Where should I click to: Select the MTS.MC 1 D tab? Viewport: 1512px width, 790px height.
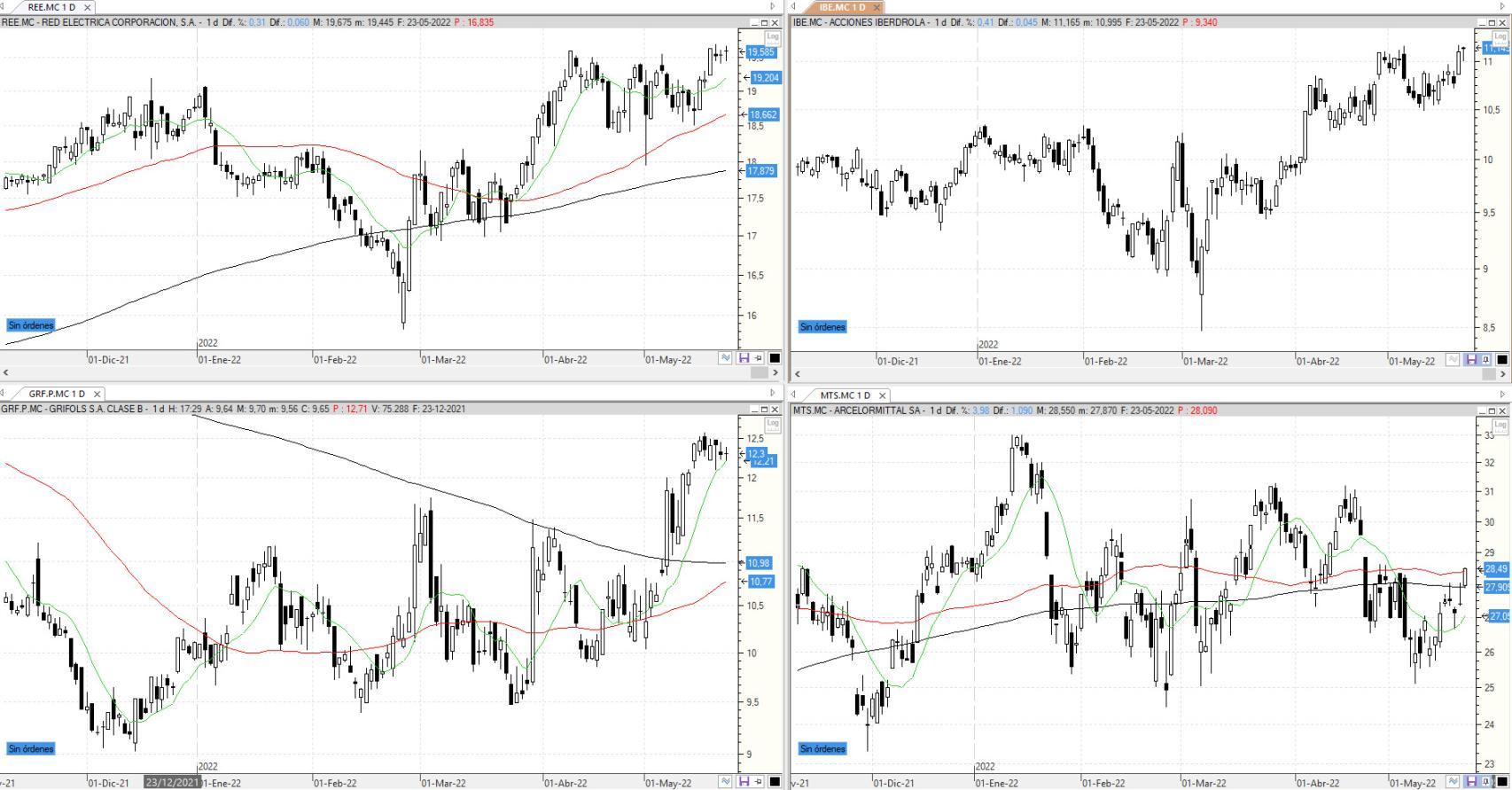click(x=845, y=395)
